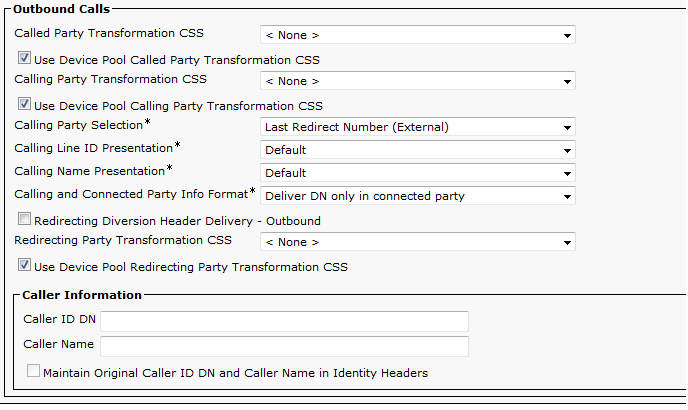
Task: Click the Caller Name input field
Action: 284,346
